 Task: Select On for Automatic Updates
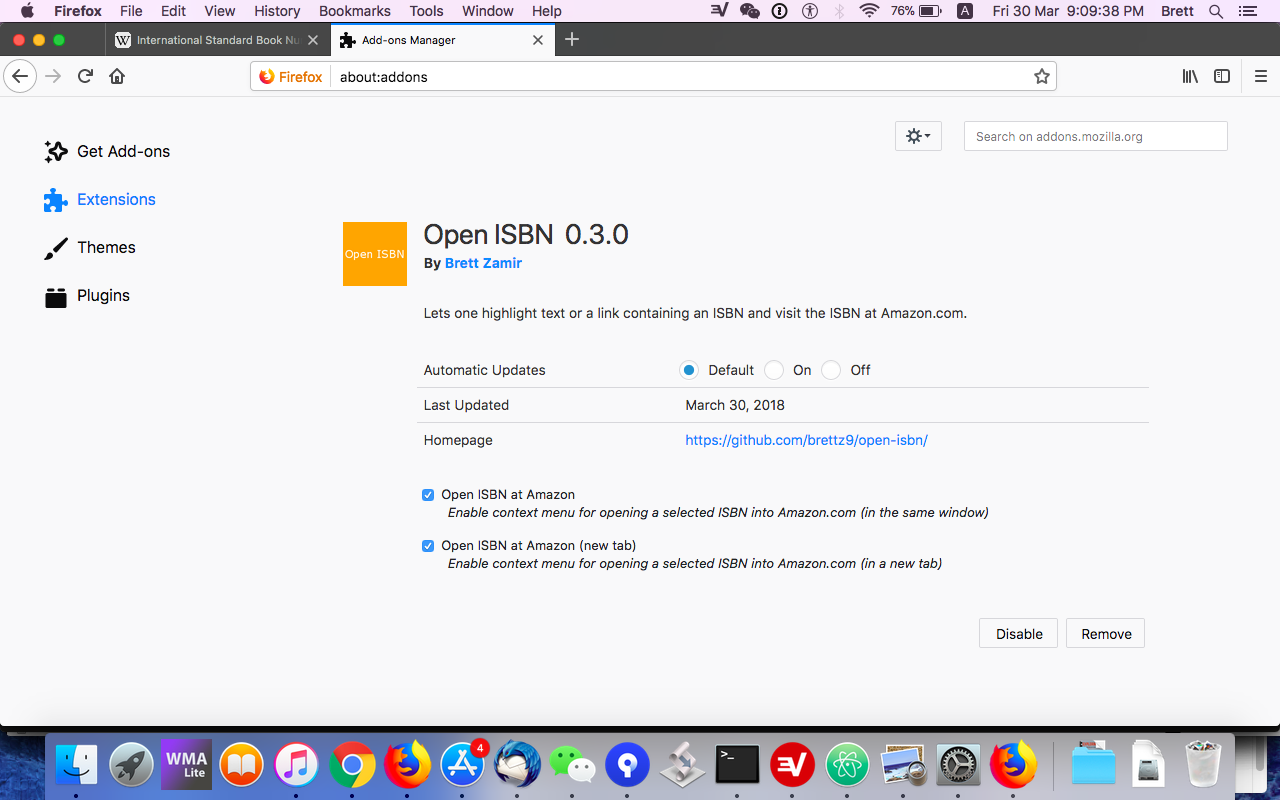[773, 370]
